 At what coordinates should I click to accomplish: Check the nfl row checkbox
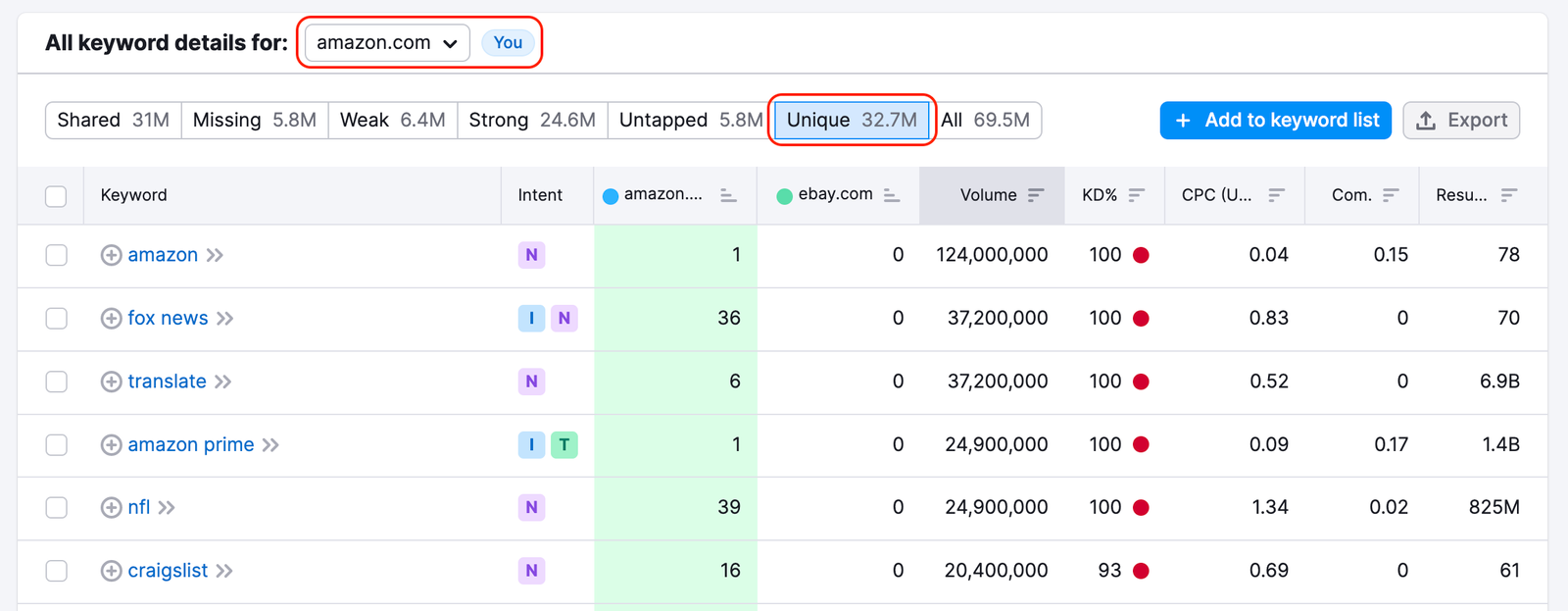click(x=56, y=508)
